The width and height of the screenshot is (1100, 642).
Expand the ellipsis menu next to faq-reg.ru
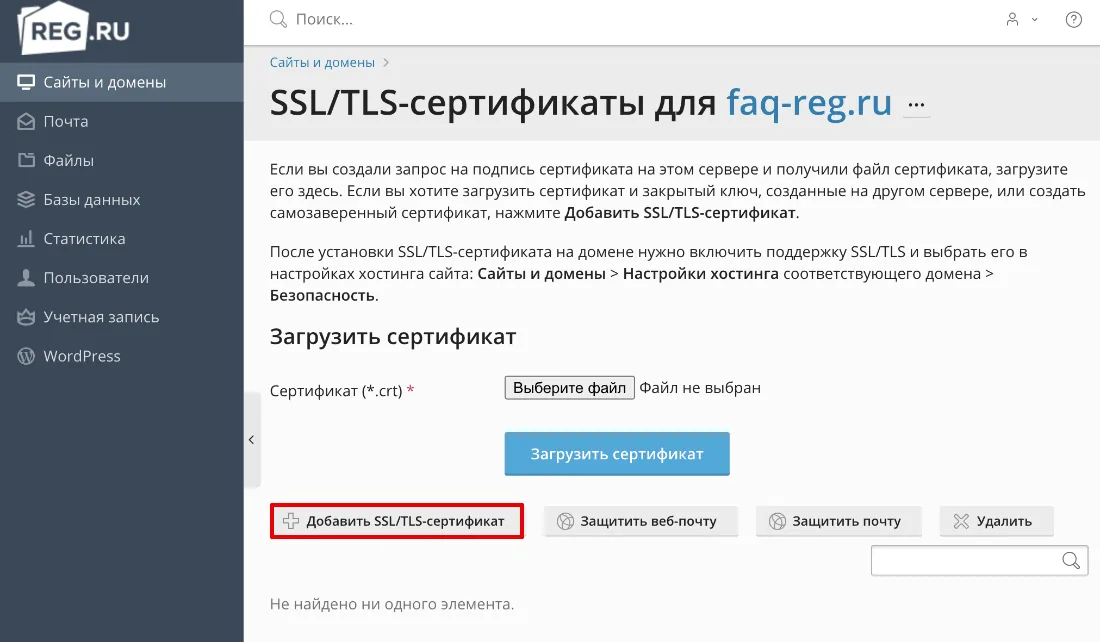click(x=917, y=103)
